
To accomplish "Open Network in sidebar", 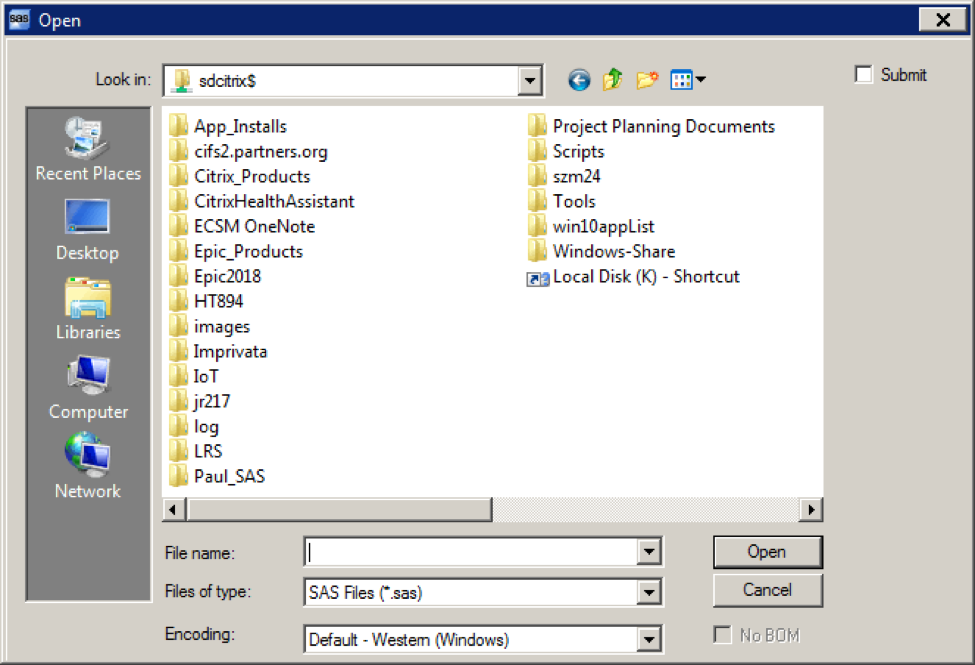I will pyautogui.click(x=88, y=467).
